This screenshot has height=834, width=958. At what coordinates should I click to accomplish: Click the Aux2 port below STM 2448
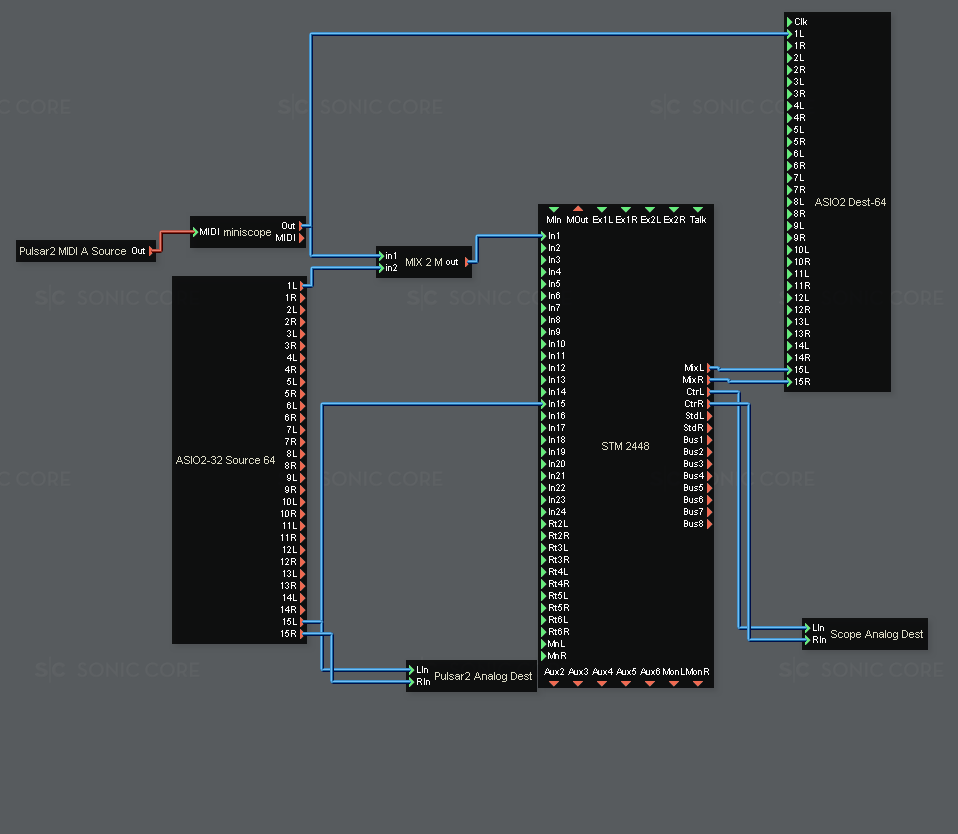coord(554,684)
